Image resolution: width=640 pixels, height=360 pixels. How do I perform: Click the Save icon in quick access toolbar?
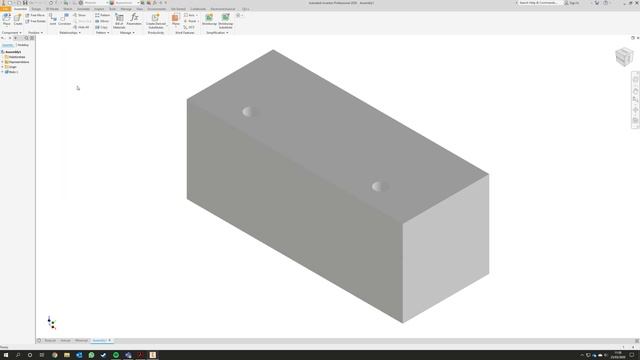tap(25, 3)
